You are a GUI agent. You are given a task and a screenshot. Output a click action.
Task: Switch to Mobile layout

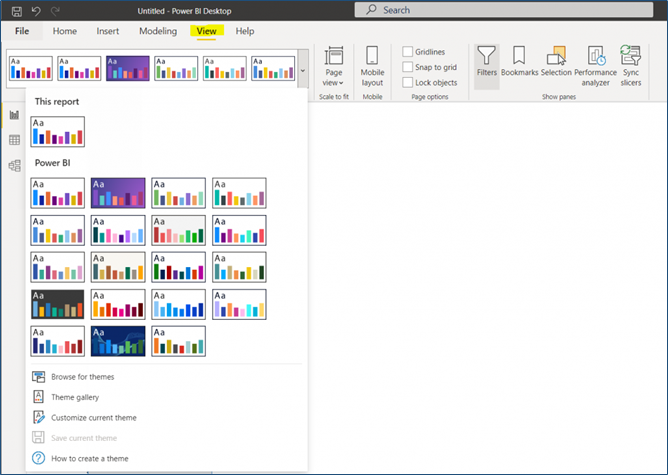pos(372,66)
